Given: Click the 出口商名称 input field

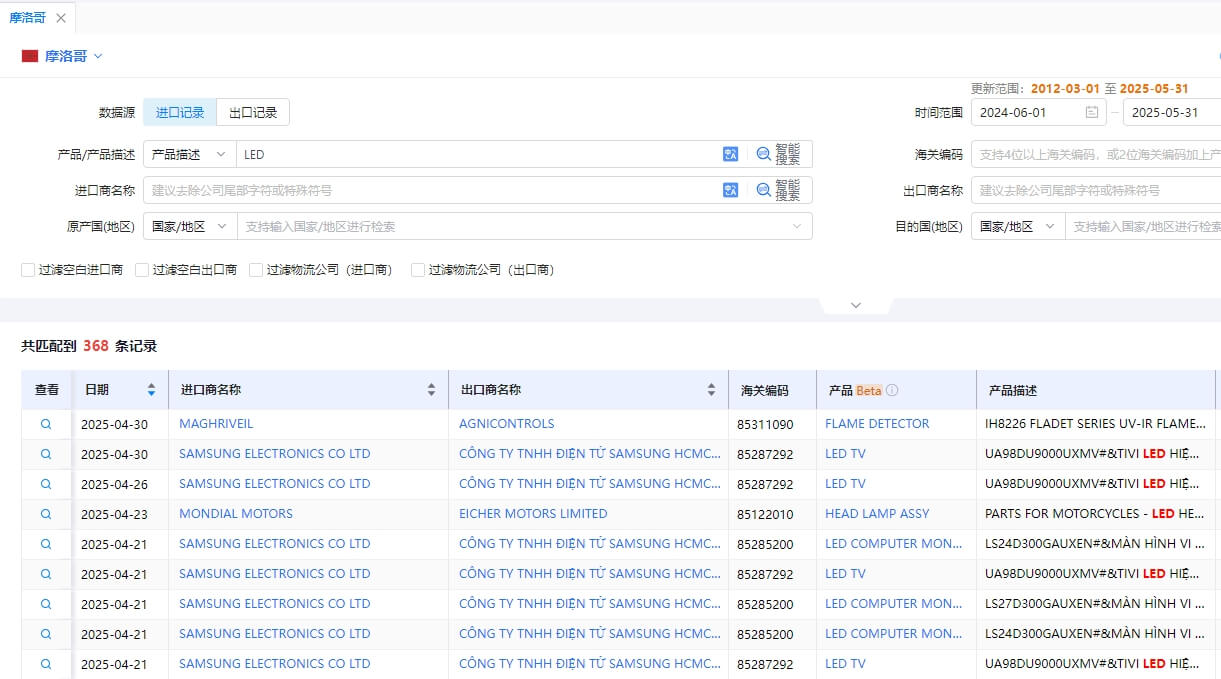Looking at the screenshot, I should click(1096, 190).
